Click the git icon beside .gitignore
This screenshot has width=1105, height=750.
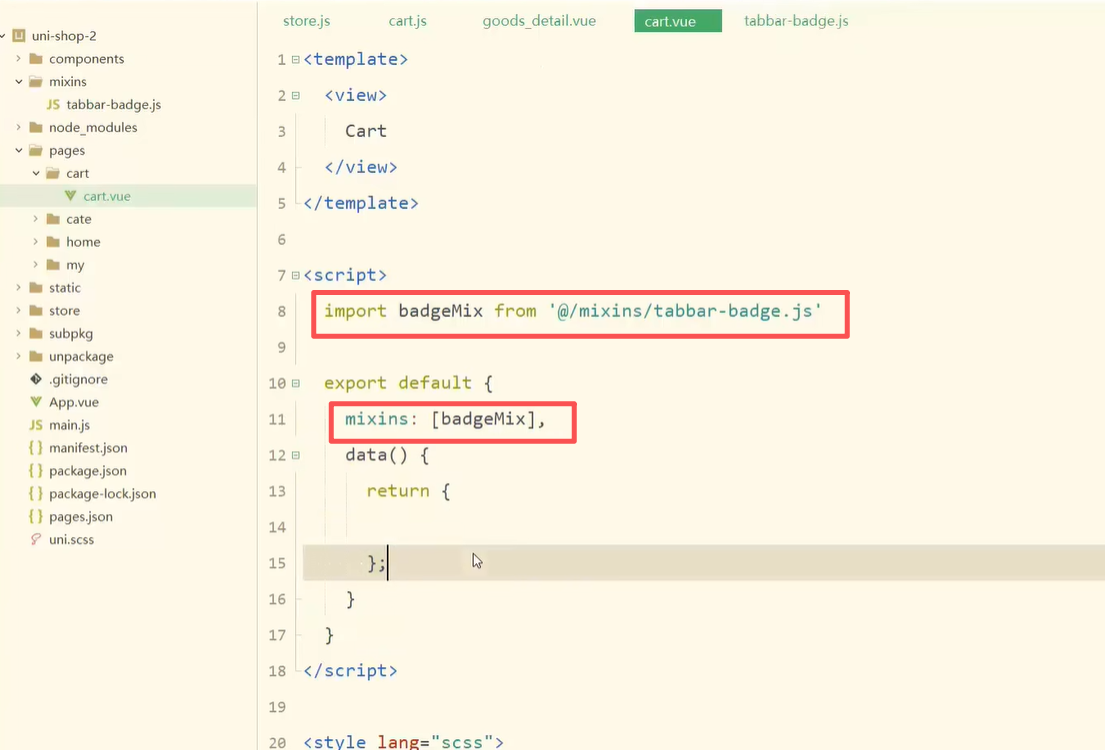tap(36, 379)
